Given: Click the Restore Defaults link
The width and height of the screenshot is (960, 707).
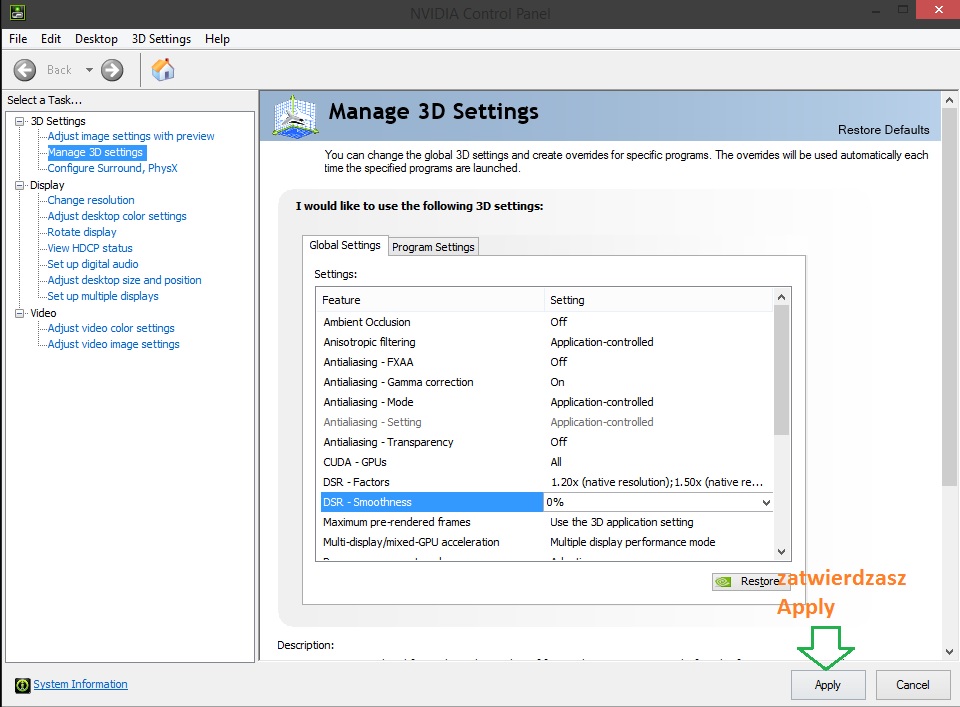Looking at the screenshot, I should click(883, 130).
